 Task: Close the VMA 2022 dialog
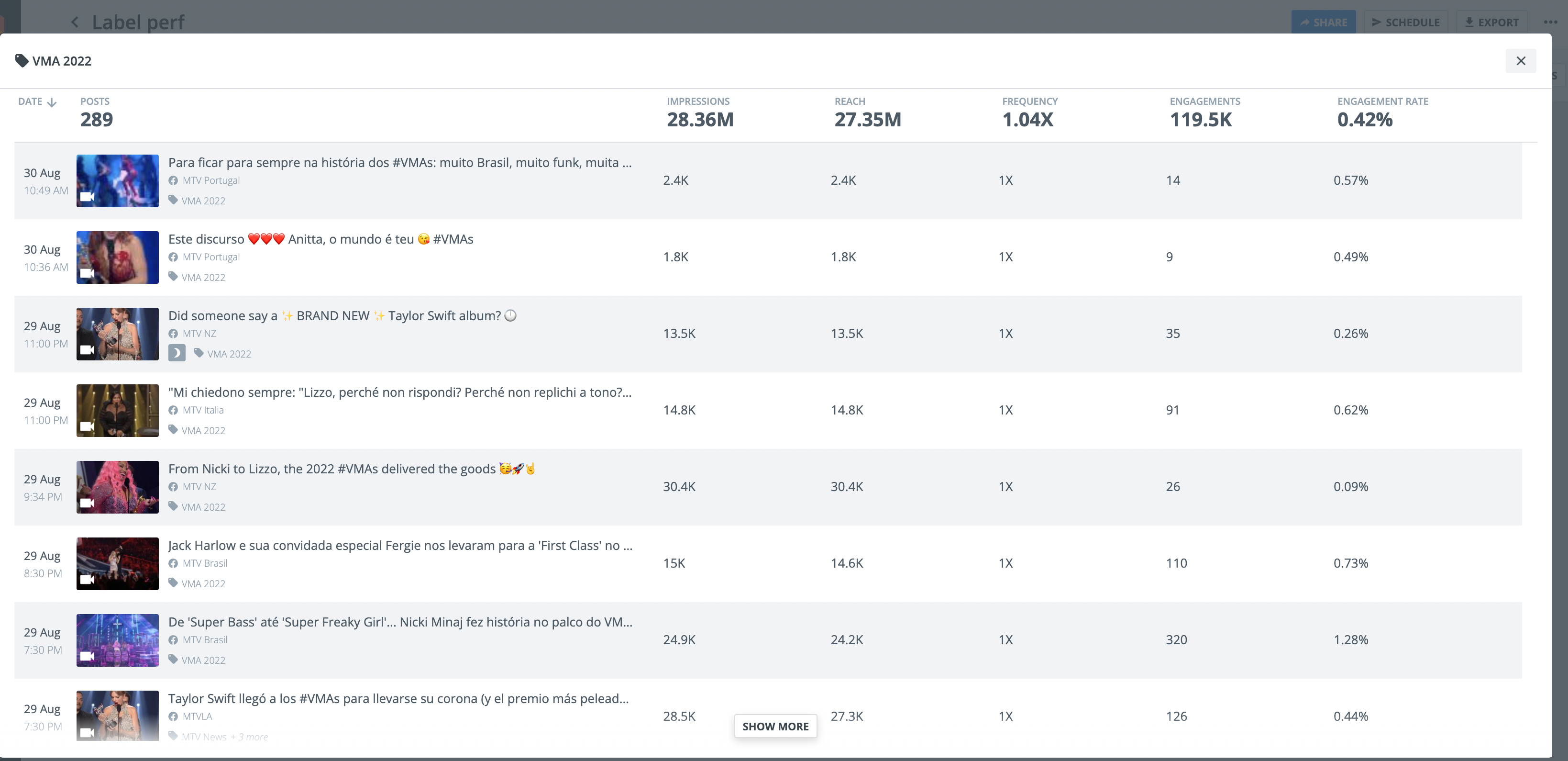point(1521,61)
